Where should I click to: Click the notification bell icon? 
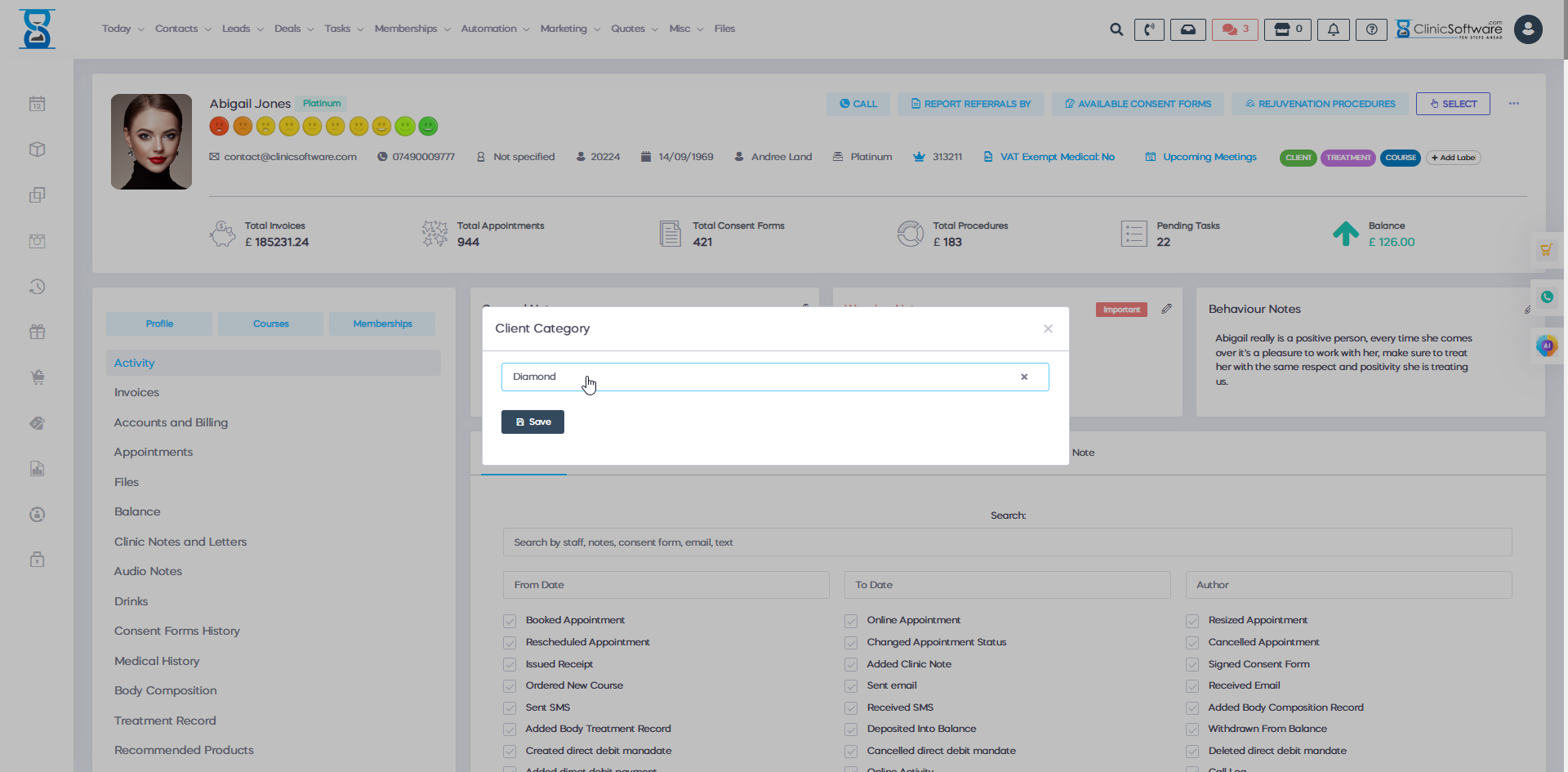[x=1333, y=29]
